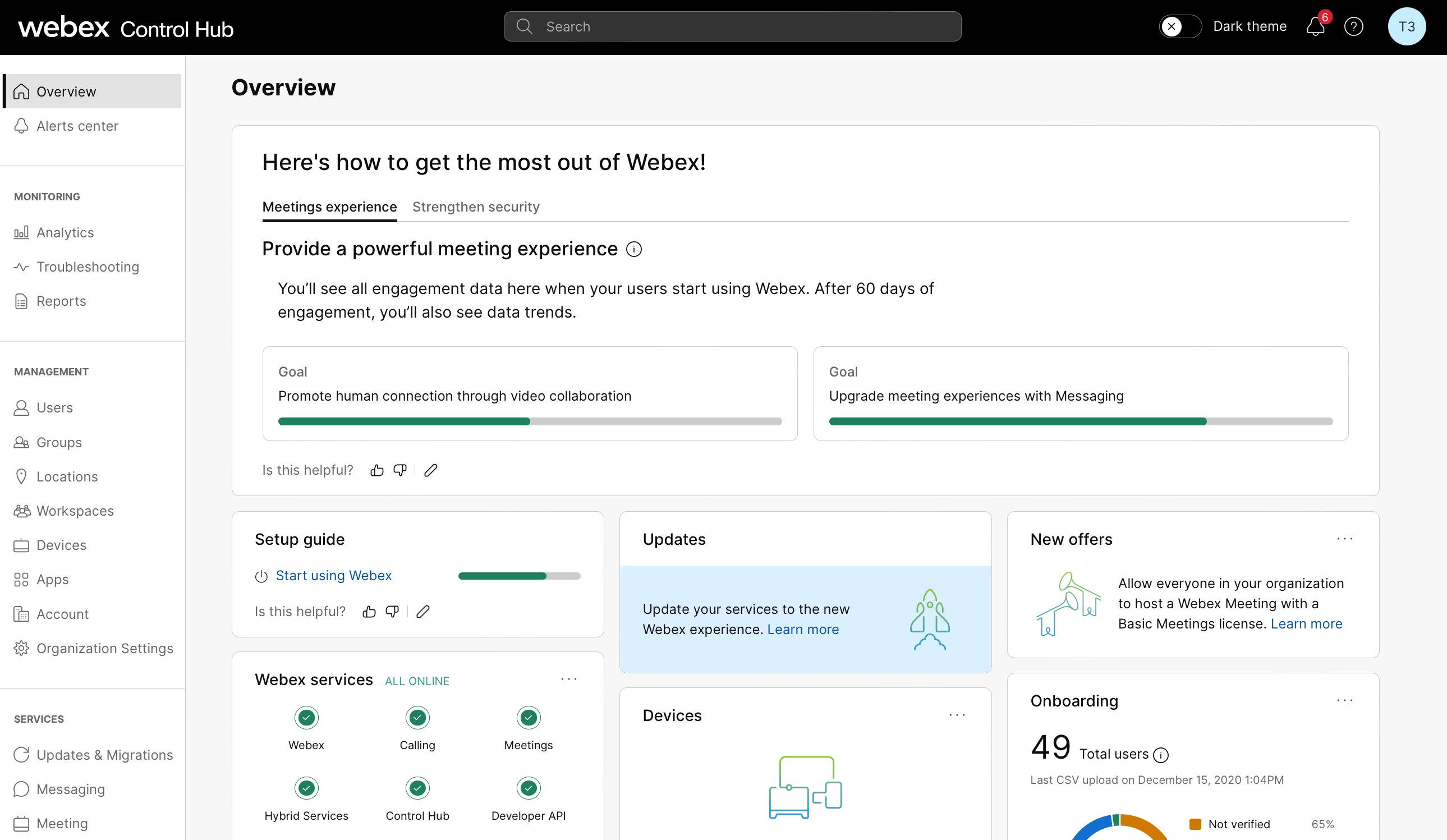Open the Onboarding card ellipsis menu
The image size is (1447, 840).
pyautogui.click(x=1344, y=700)
